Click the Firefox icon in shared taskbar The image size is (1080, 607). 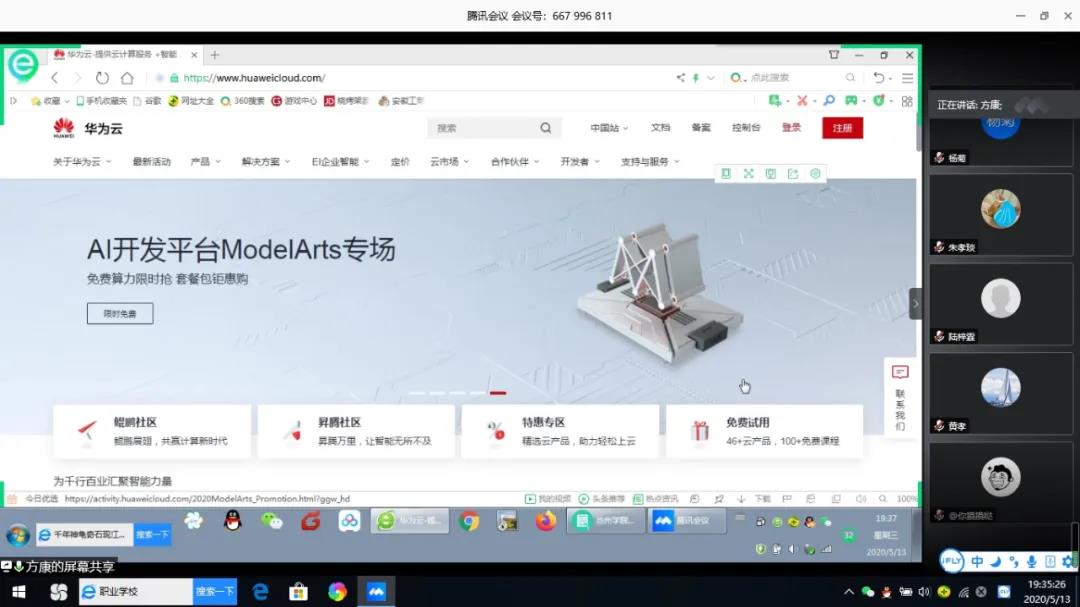[546, 522]
